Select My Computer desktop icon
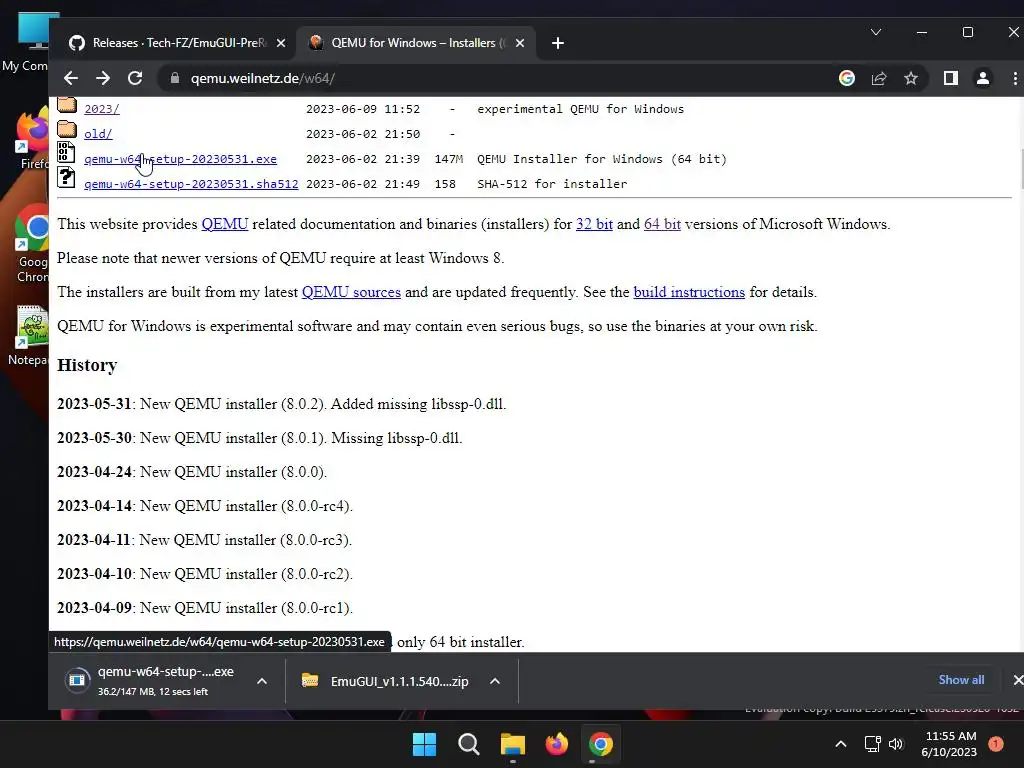1024x768 pixels. [x=27, y=42]
